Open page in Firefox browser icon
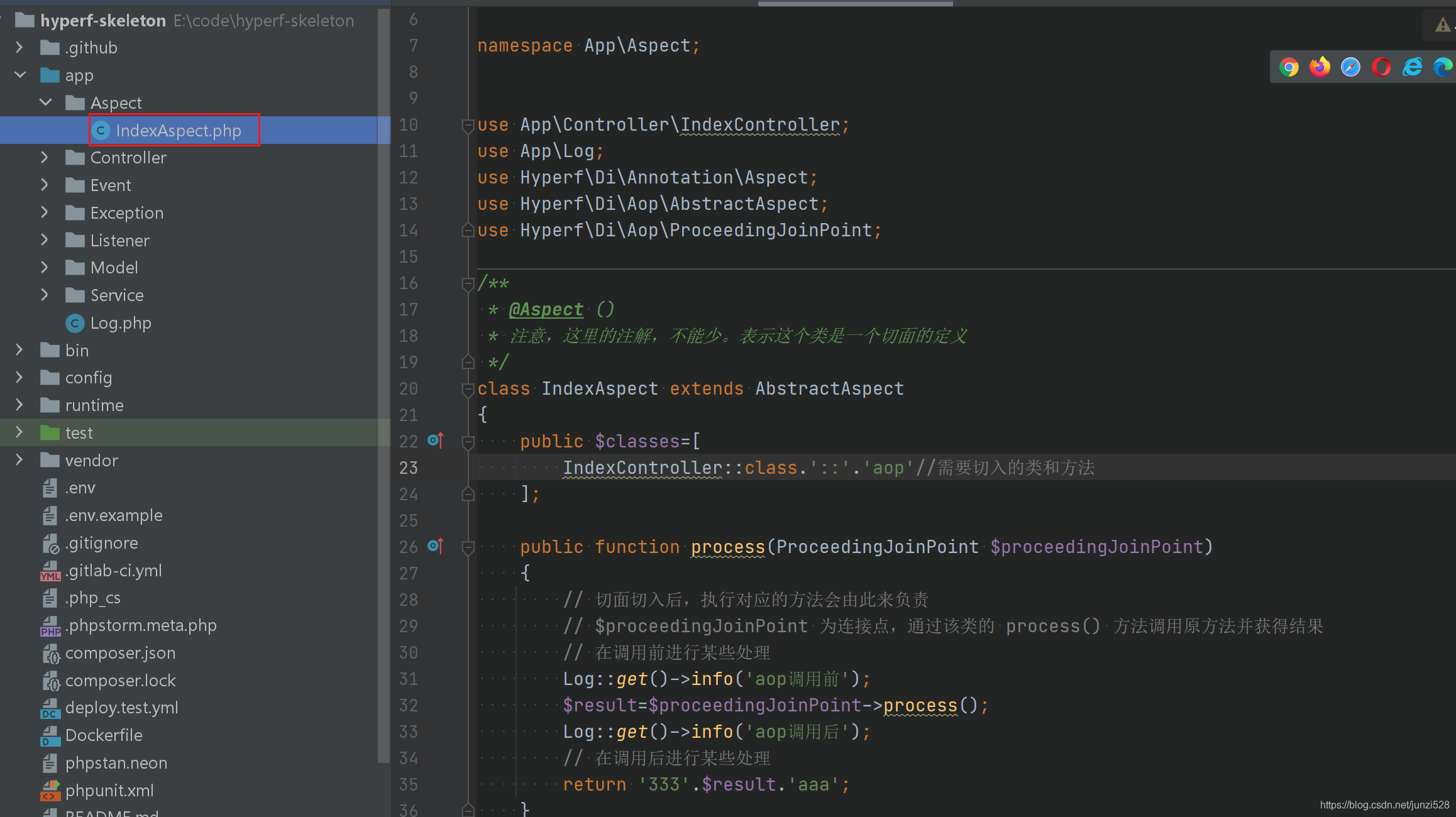1456x817 pixels. (x=1320, y=67)
